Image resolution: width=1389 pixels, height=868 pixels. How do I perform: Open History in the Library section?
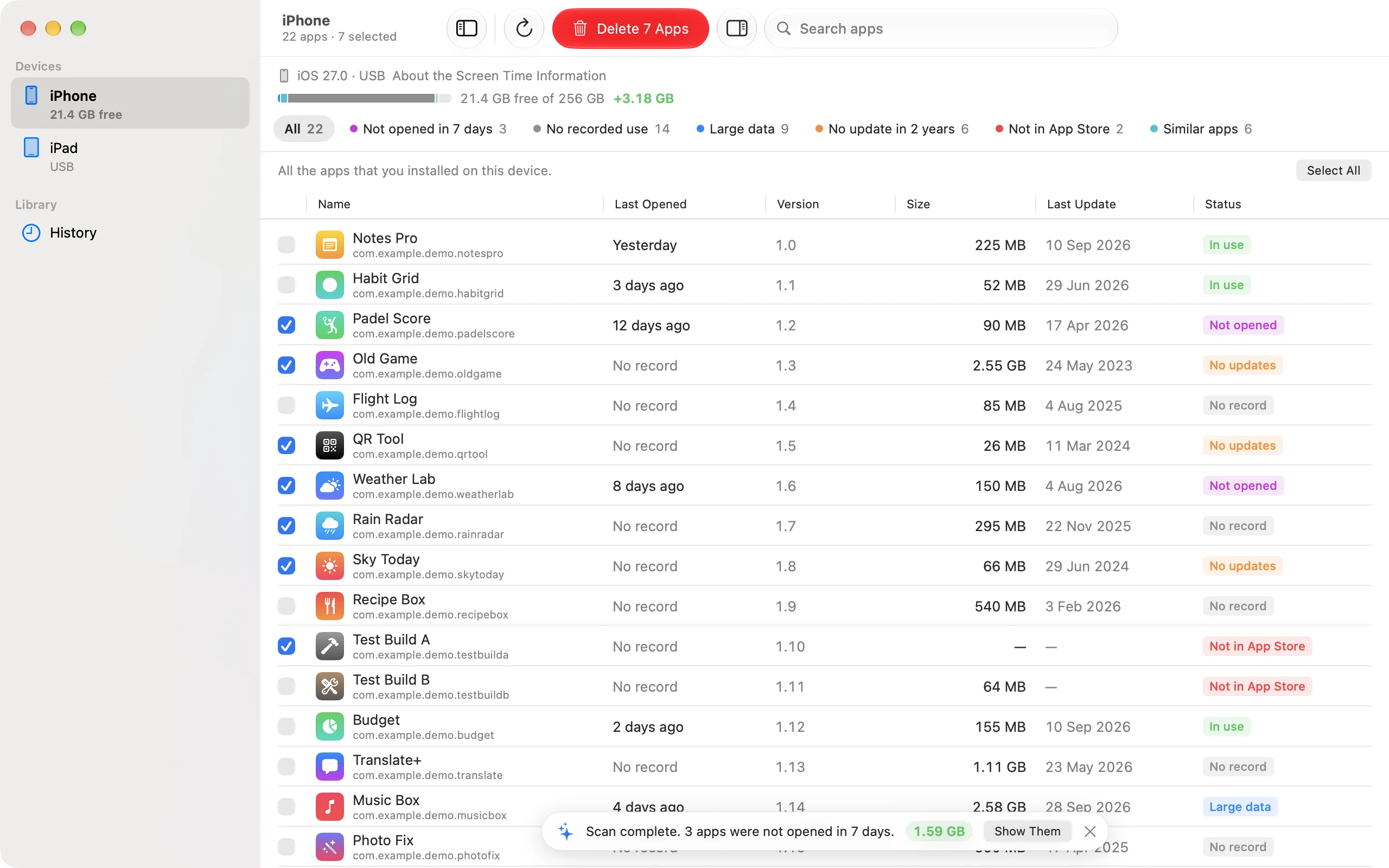130,233
